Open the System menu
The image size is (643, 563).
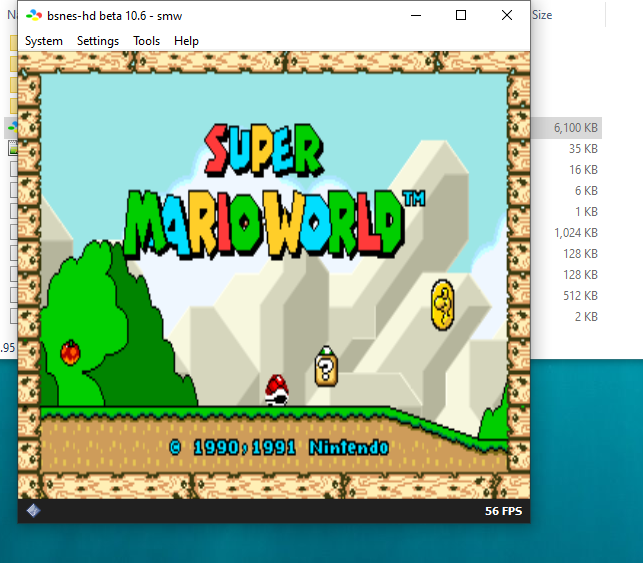43,41
